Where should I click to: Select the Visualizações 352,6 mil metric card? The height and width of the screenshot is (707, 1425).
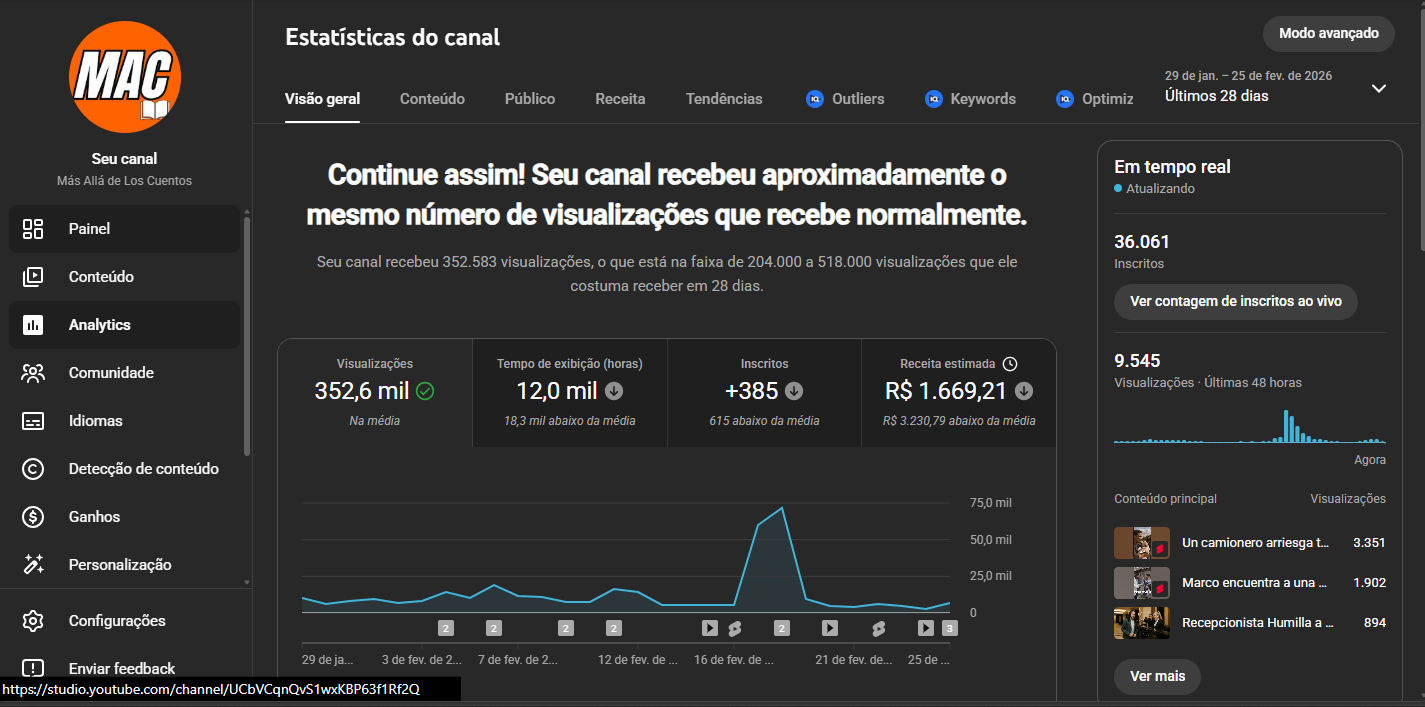(375, 392)
